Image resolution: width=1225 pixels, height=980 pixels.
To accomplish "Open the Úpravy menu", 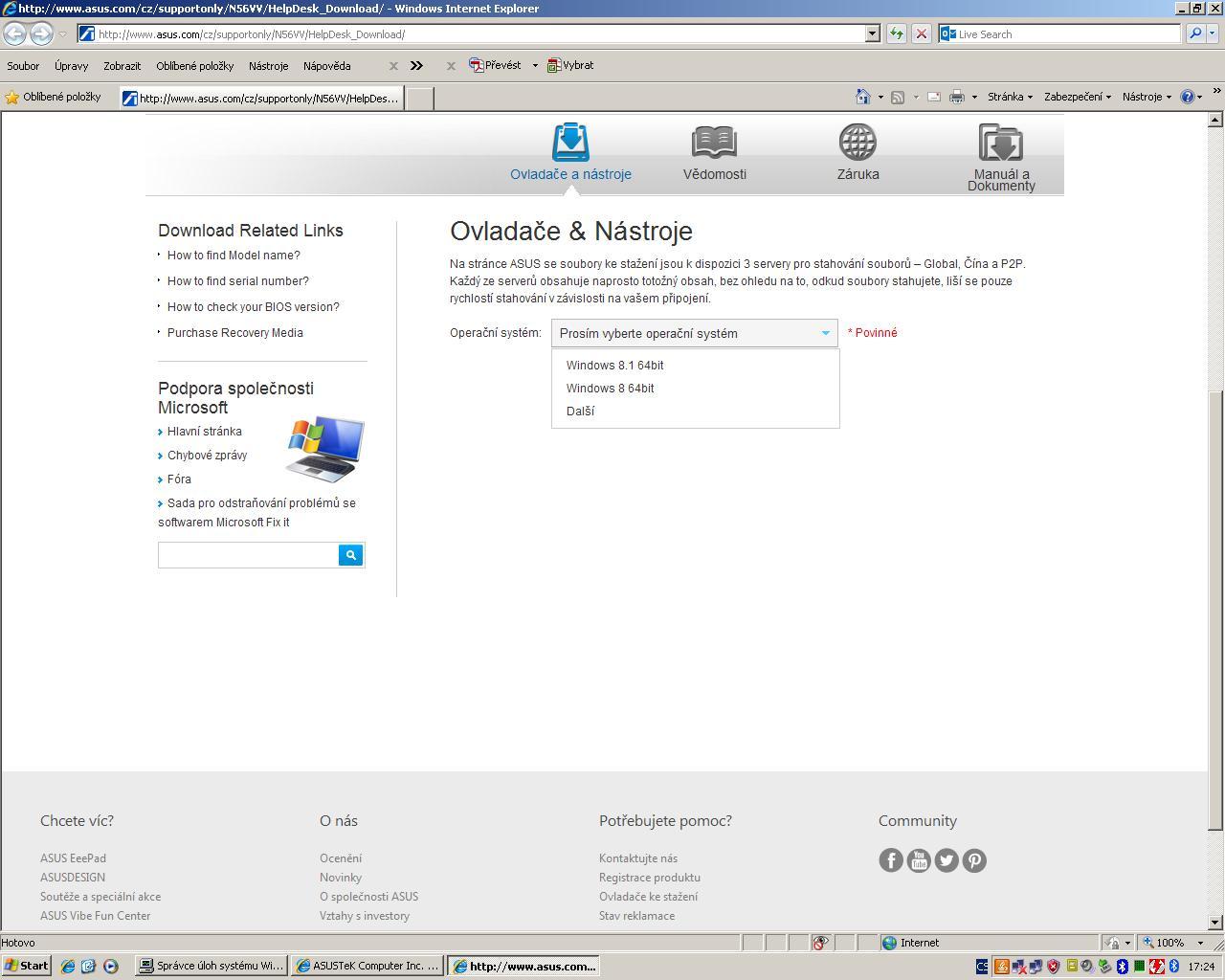I will click(x=71, y=66).
